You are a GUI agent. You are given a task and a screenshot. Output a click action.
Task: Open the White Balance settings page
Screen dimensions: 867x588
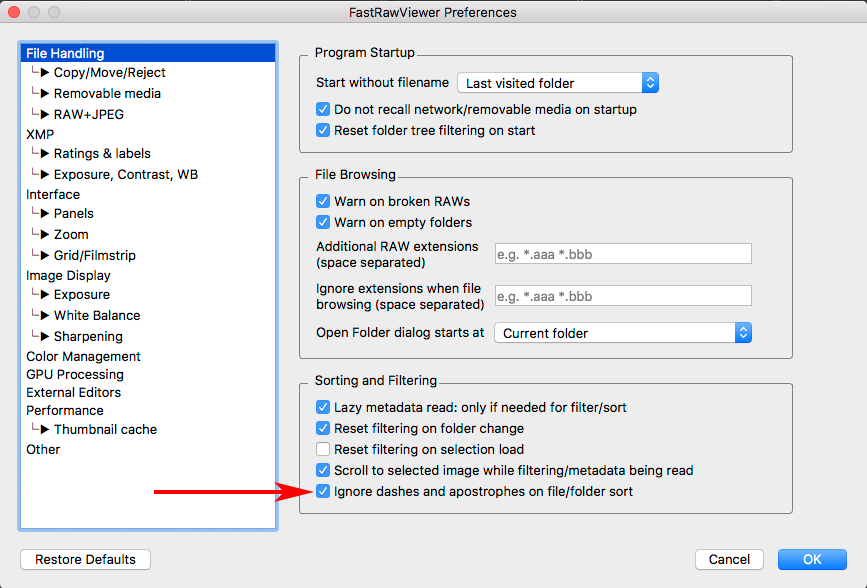[x=96, y=315]
